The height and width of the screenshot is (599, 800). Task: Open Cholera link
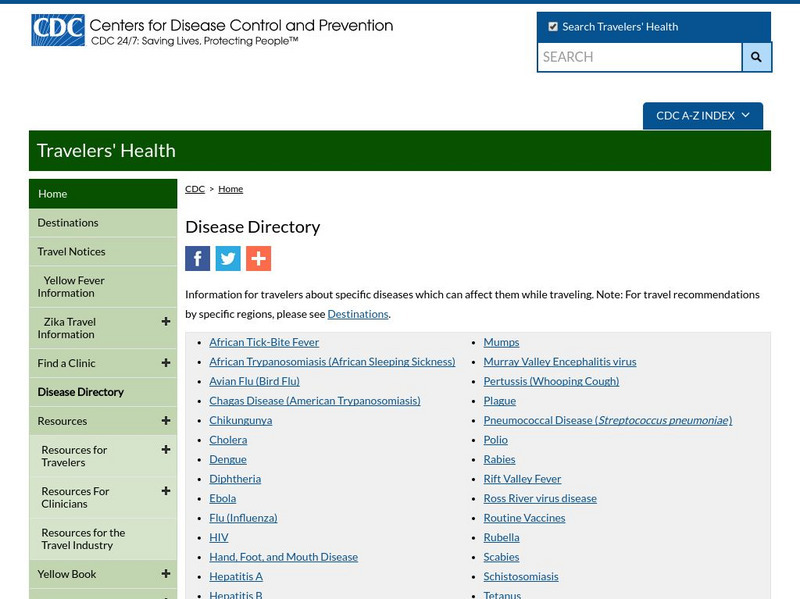pyautogui.click(x=228, y=440)
